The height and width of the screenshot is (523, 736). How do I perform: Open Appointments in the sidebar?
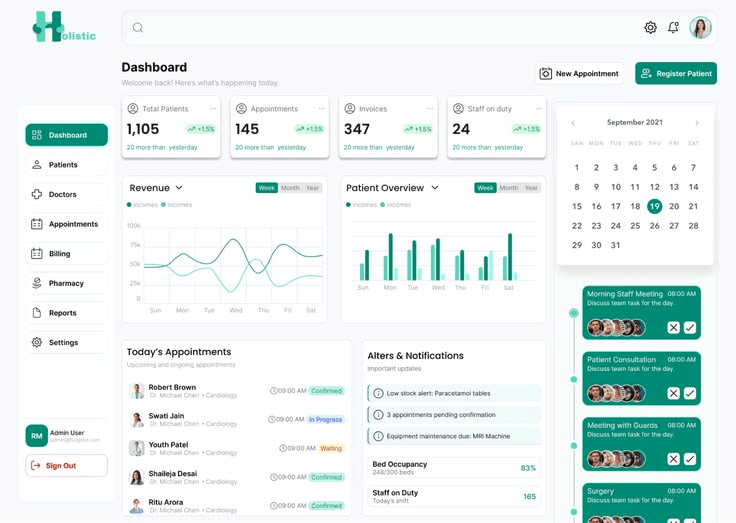click(x=66, y=224)
